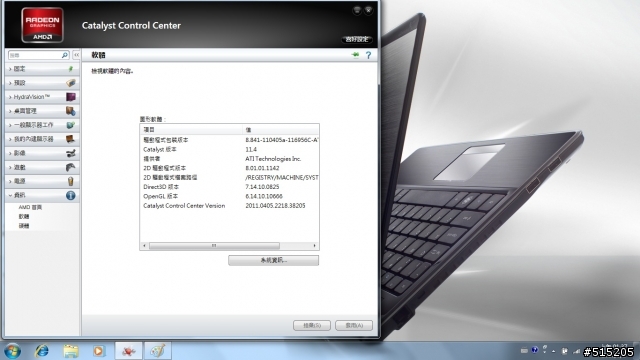This screenshot has height=360, width=640.
Task: Click the 項目 column header
Action: tap(191, 129)
